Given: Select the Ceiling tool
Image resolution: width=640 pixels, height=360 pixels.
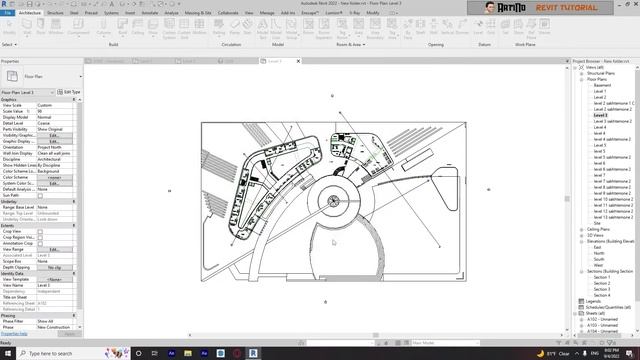Looking at the screenshot, I should pos(138,27).
